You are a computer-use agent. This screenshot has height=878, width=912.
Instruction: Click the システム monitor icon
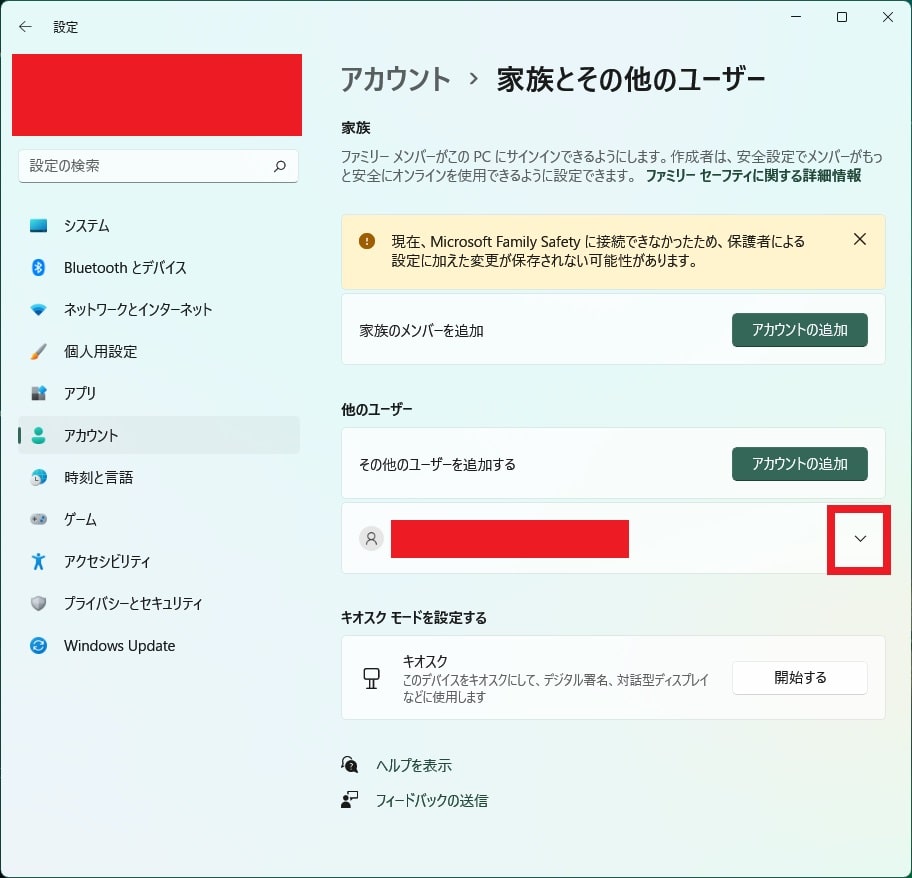click(x=38, y=226)
